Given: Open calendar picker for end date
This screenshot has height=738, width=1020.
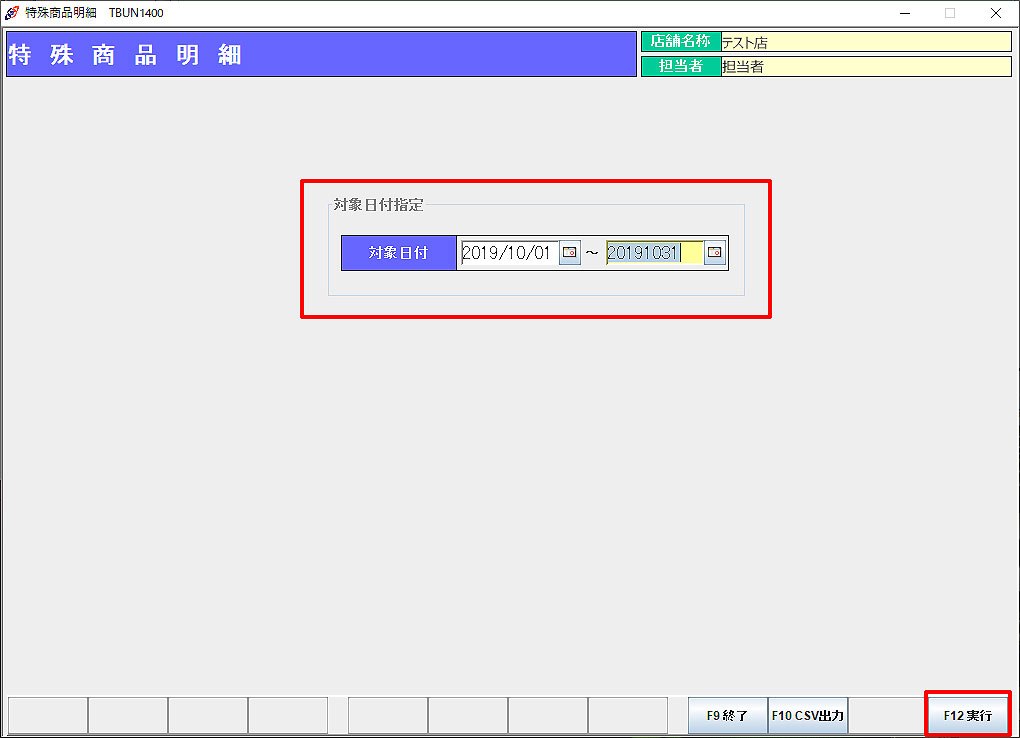Looking at the screenshot, I should coord(715,253).
